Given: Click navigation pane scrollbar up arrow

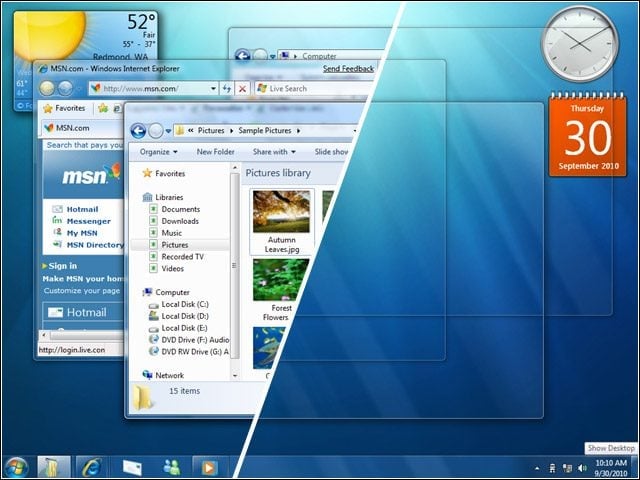Looking at the screenshot, I should tap(235, 168).
